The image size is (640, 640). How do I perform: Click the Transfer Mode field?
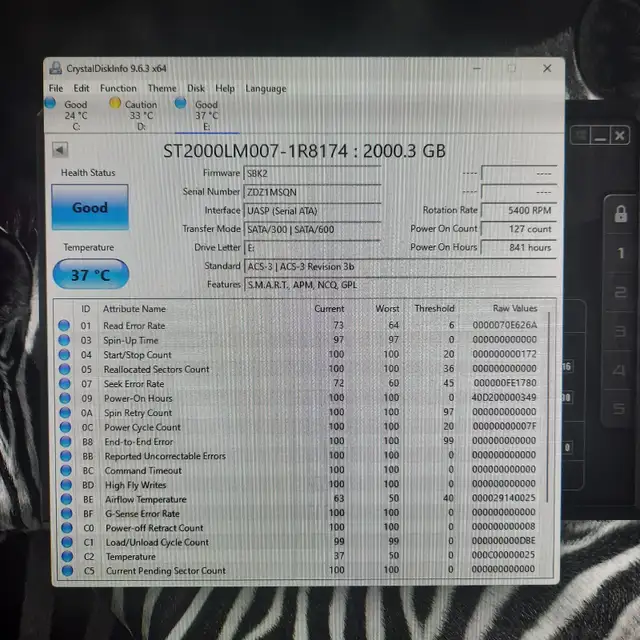pos(312,229)
